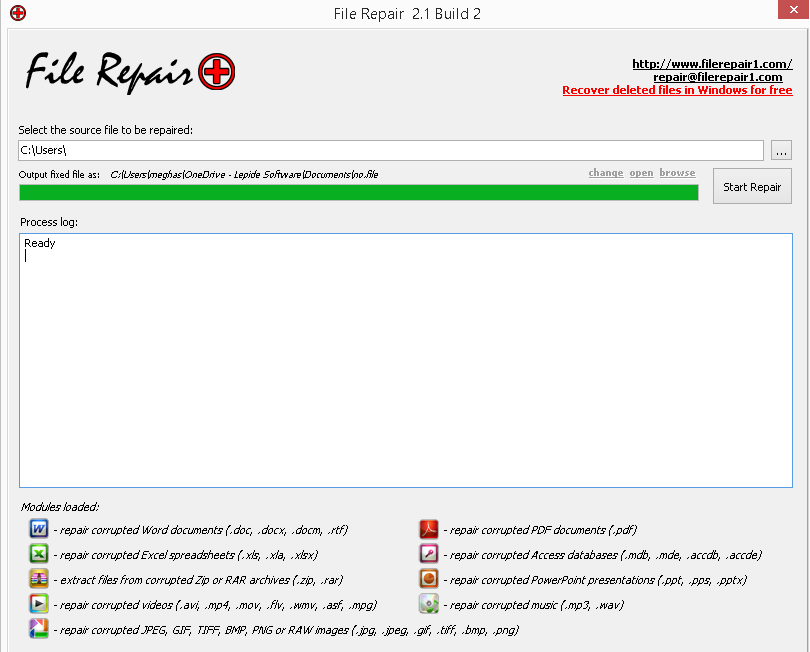
Task: Click 'repair corrupted PowerPoint presentations' text
Action: [598, 580]
